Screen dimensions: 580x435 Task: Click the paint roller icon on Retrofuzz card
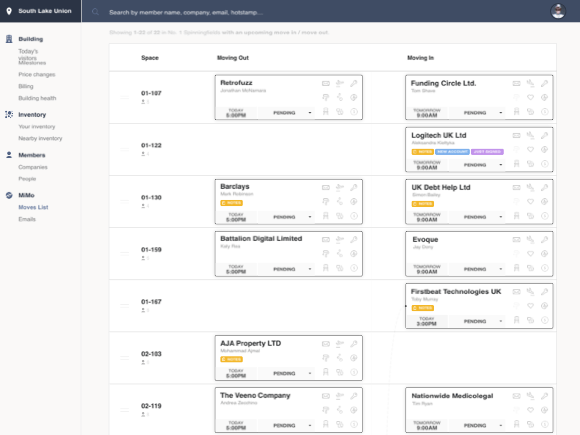(326, 98)
